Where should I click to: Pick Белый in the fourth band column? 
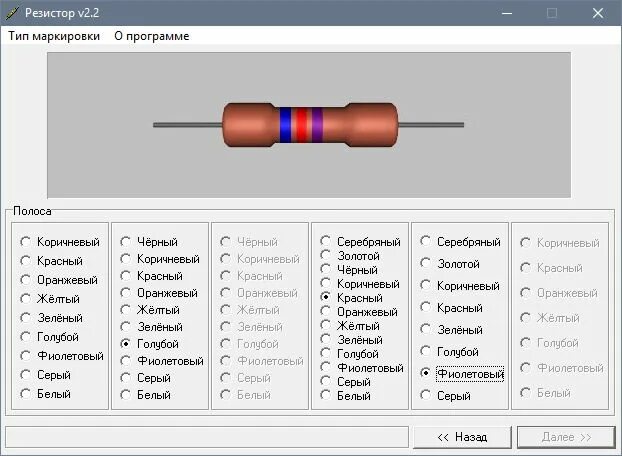[x=345, y=396]
